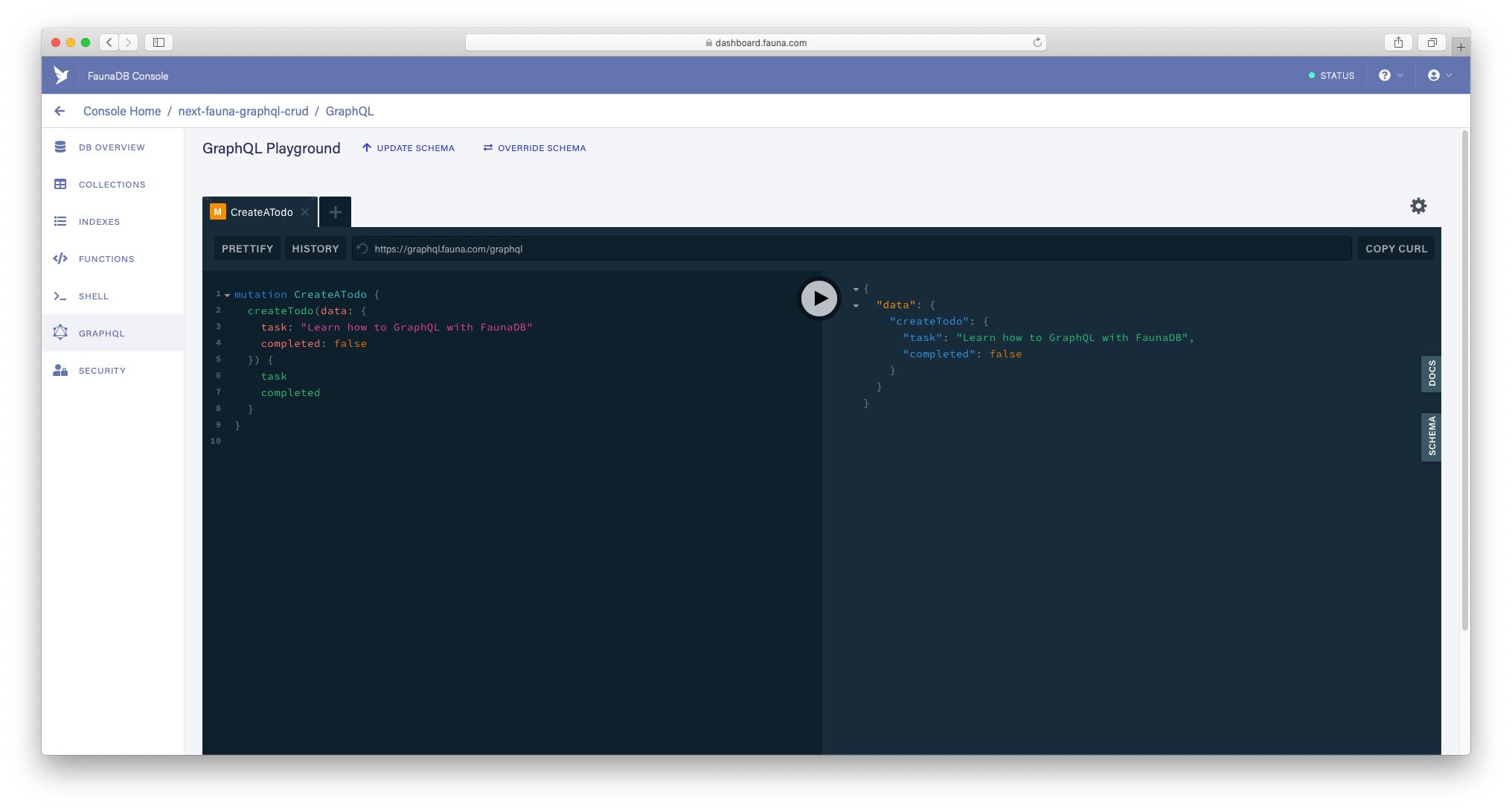The image size is (1512, 810).
Task: Run the CreateATodo mutation with the play button
Action: (819, 297)
